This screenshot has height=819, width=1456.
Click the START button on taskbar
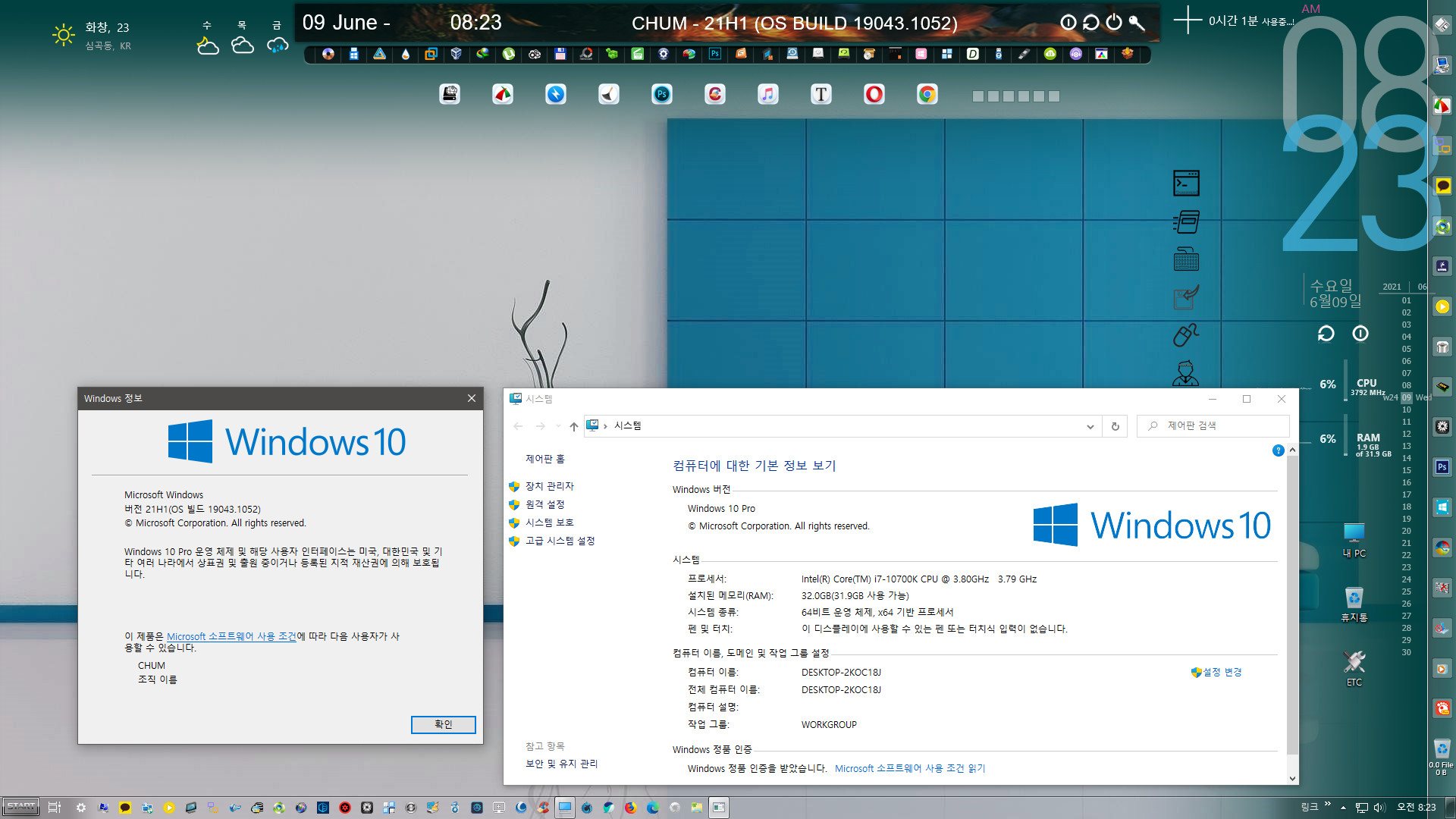pos(21,807)
